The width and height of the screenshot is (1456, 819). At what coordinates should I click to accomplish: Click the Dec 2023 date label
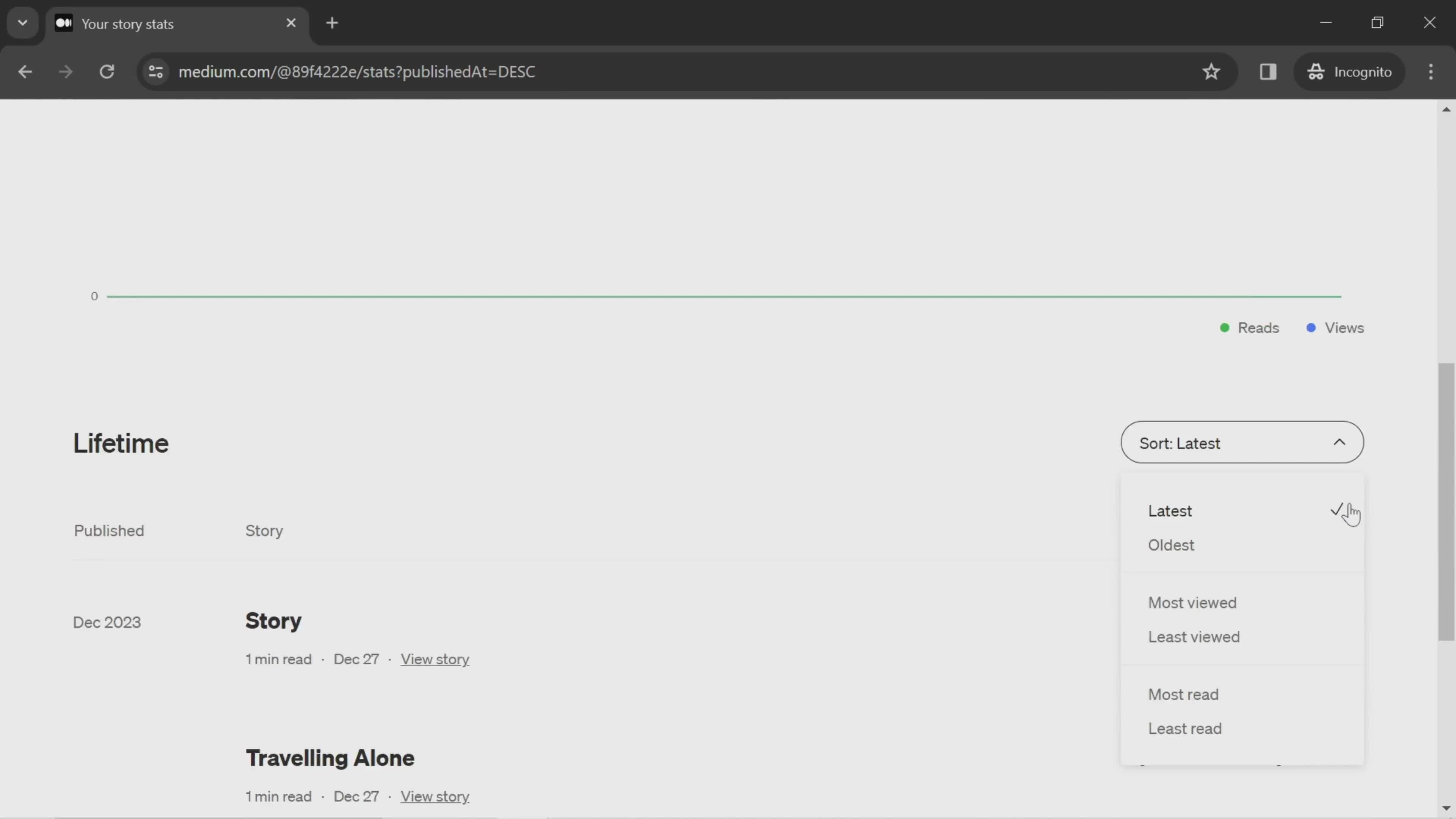click(x=107, y=623)
